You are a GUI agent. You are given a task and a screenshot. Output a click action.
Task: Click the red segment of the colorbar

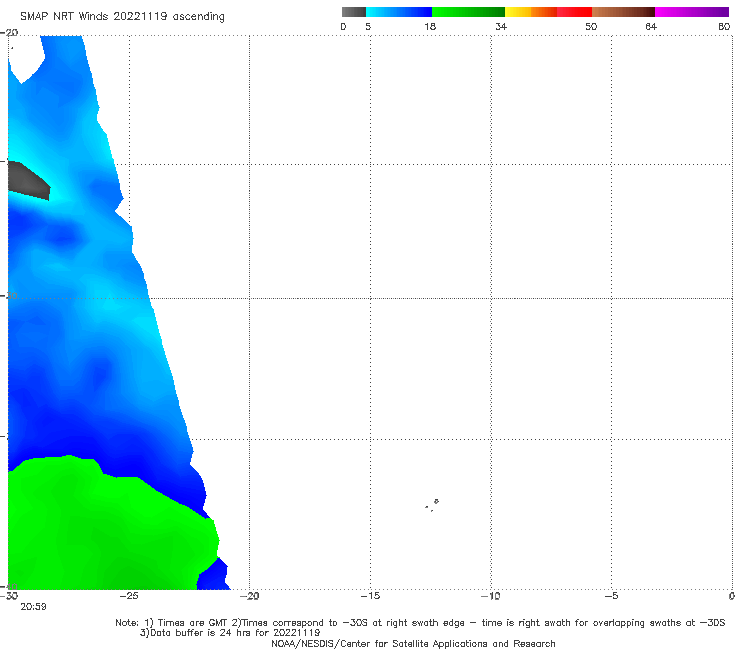(574, 12)
